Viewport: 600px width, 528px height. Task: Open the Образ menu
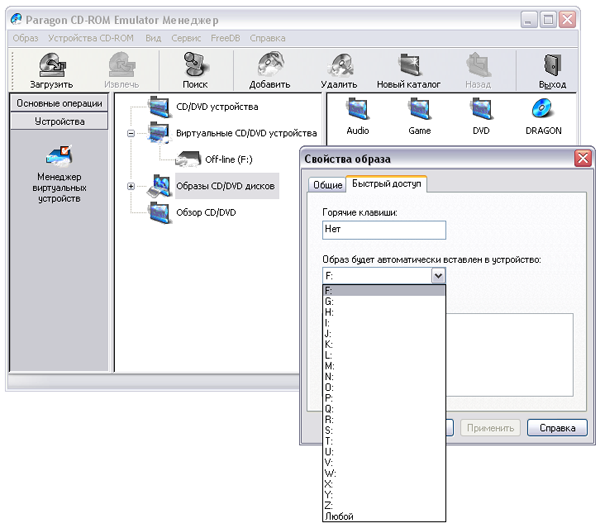(25, 38)
